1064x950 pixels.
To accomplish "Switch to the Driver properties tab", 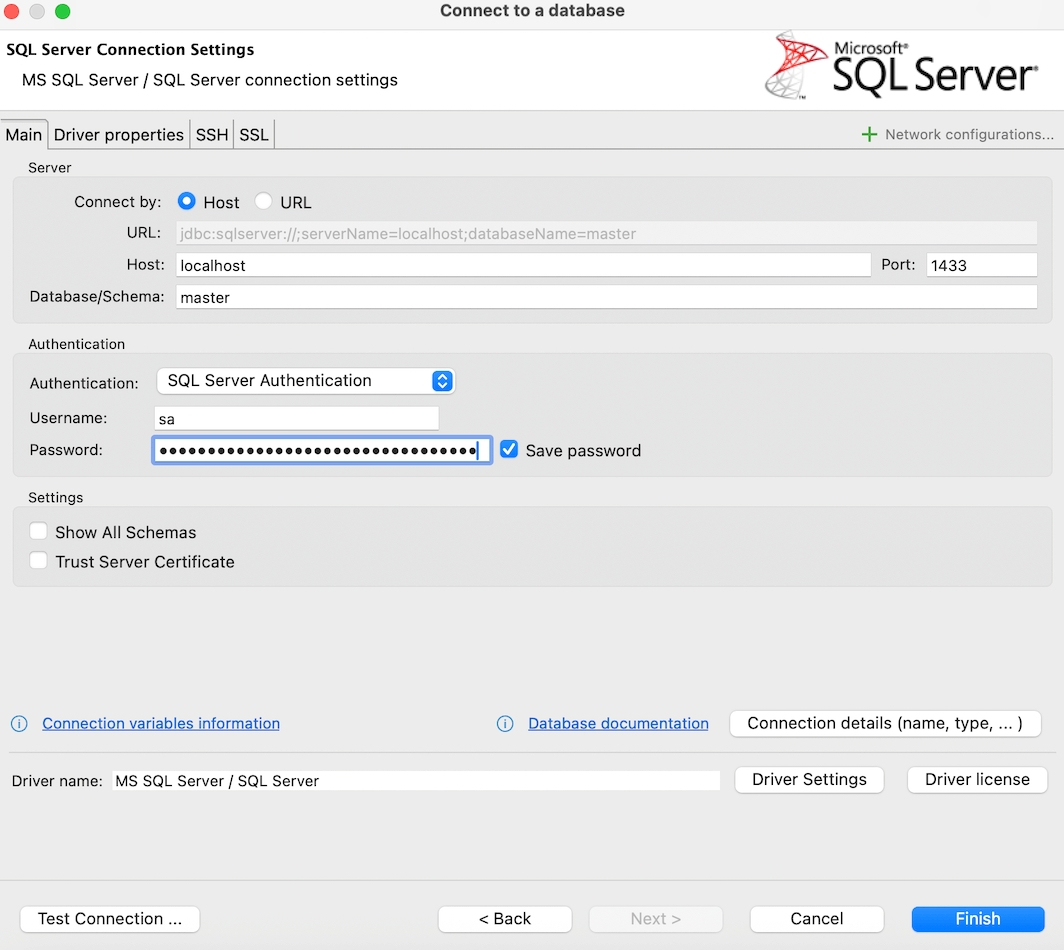I will [119, 135].
